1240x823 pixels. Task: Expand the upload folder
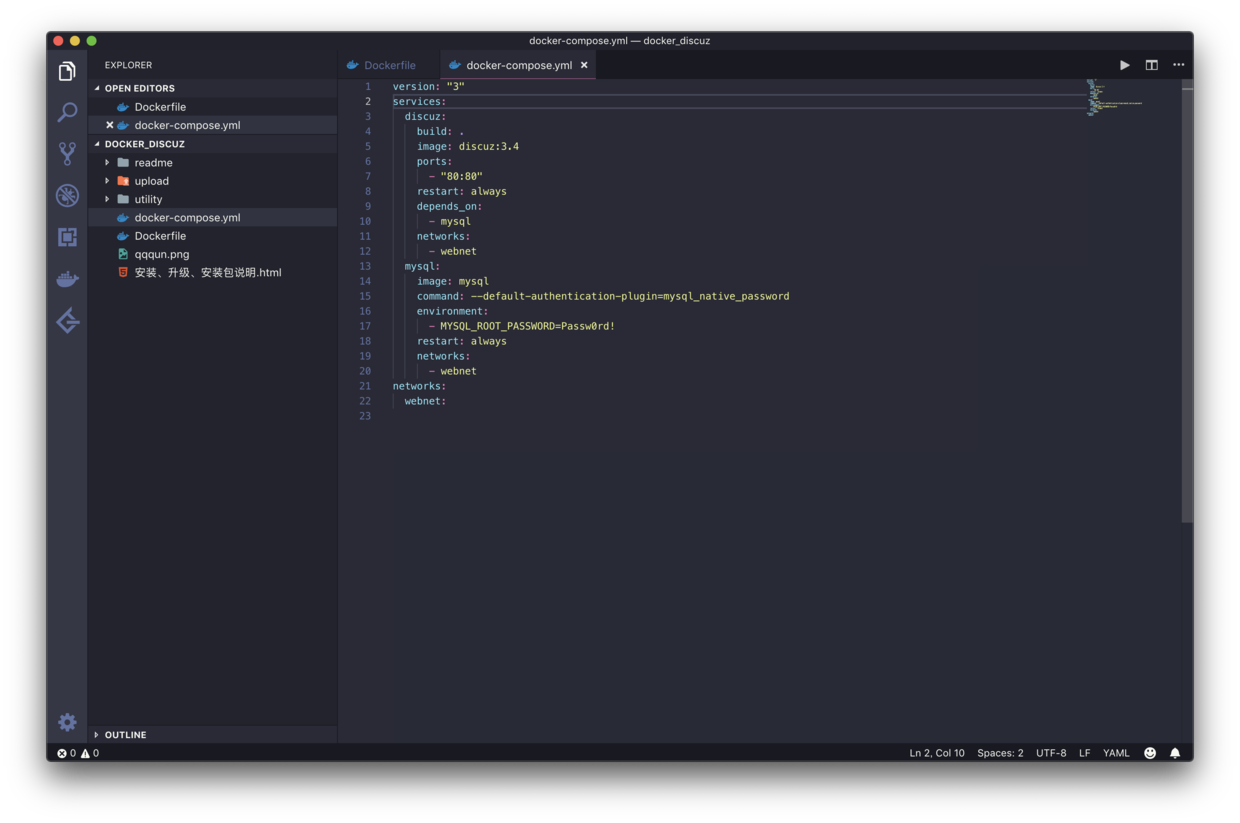tap(107, 180)
